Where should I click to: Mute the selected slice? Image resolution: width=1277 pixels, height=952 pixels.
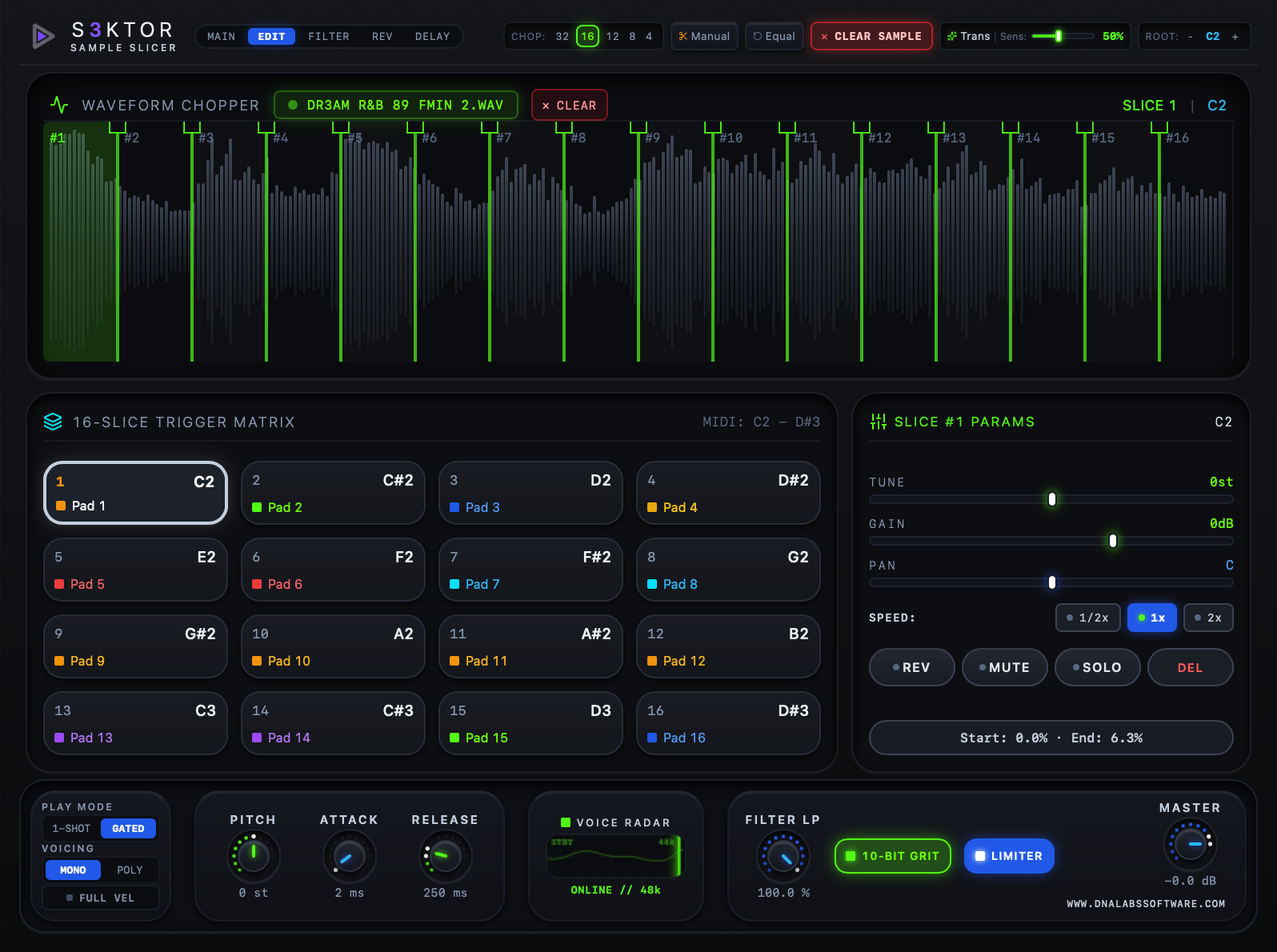pos(1005,667)
